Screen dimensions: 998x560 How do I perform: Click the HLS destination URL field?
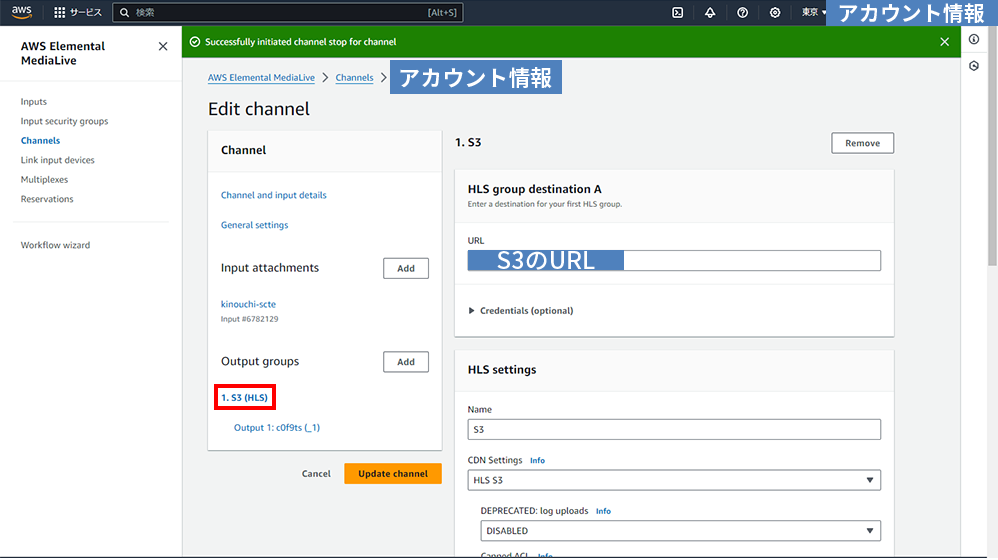(x=674, y=260)
